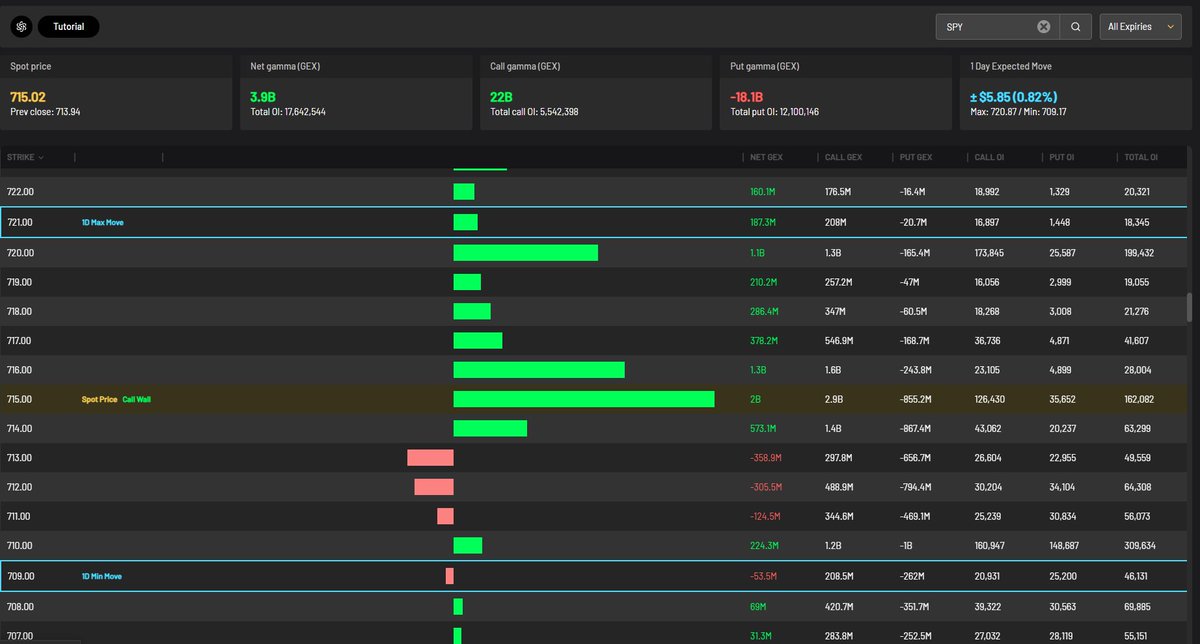
Task: Click the vertical scrollbar thumb
Action: coord(1189,307)
